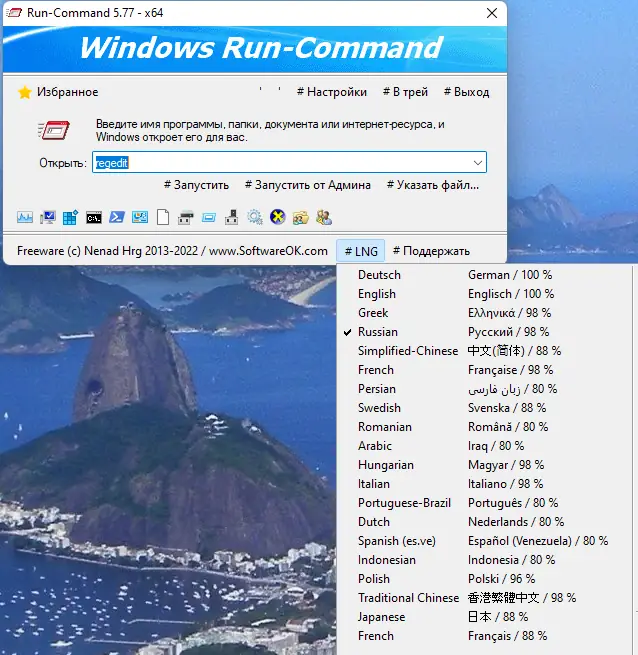Click the yellow X DirectX icon
Viewport: 638px width, 655px height.
coord(277,217)
